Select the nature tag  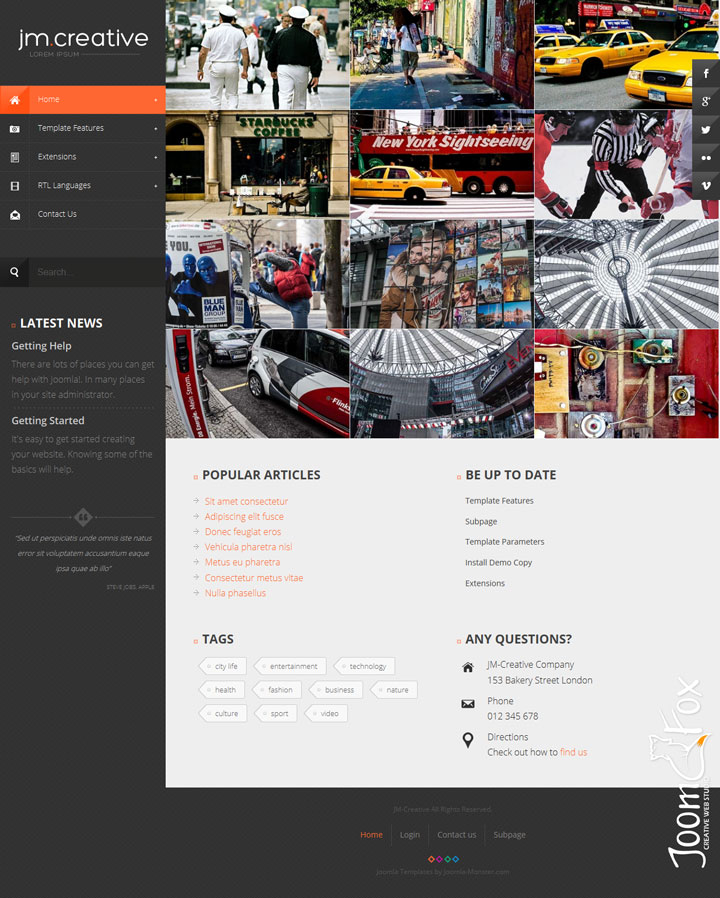pos(394,690)
